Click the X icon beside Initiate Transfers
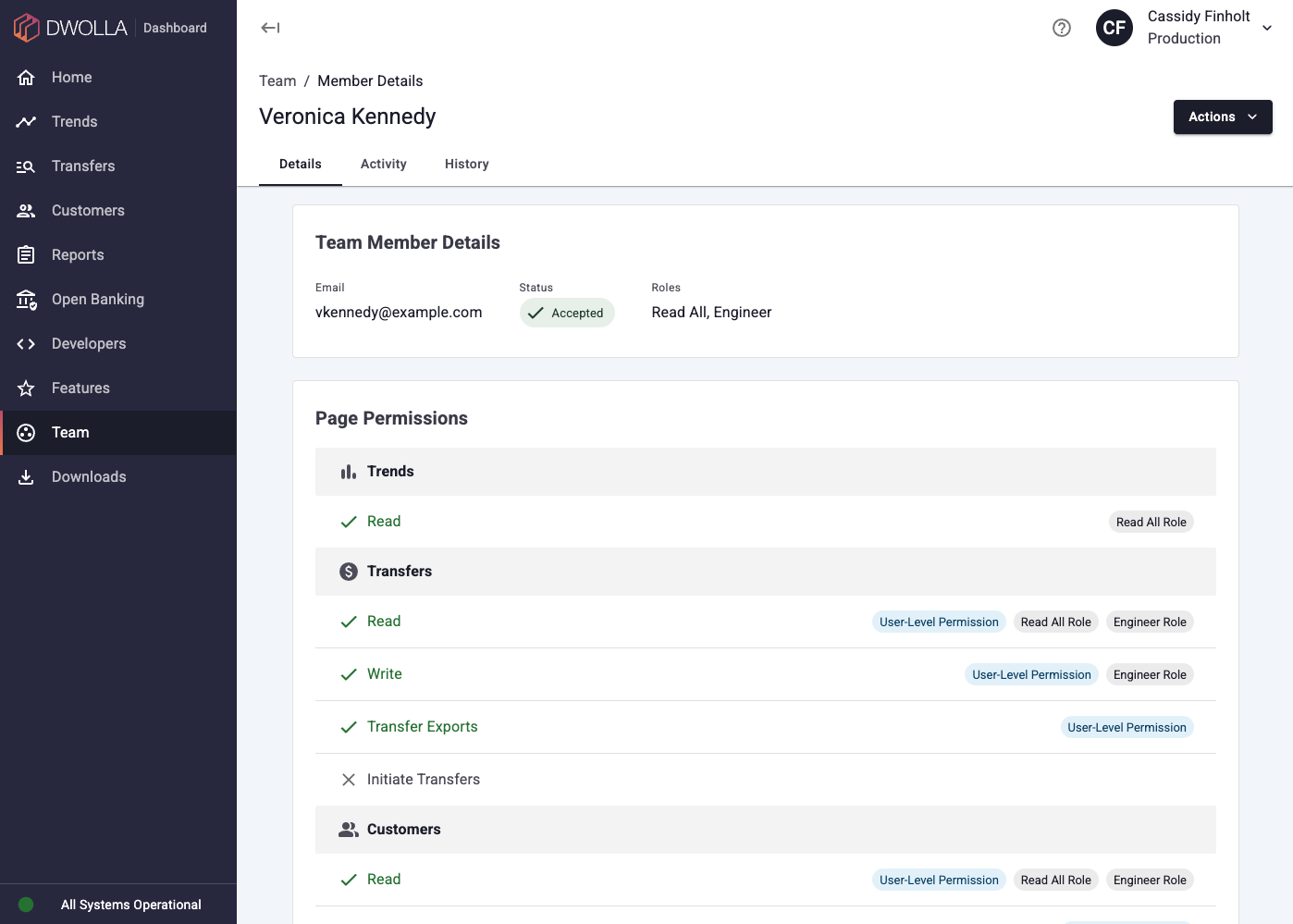Screen dimensions: 1293x924 tap(349, 780)
